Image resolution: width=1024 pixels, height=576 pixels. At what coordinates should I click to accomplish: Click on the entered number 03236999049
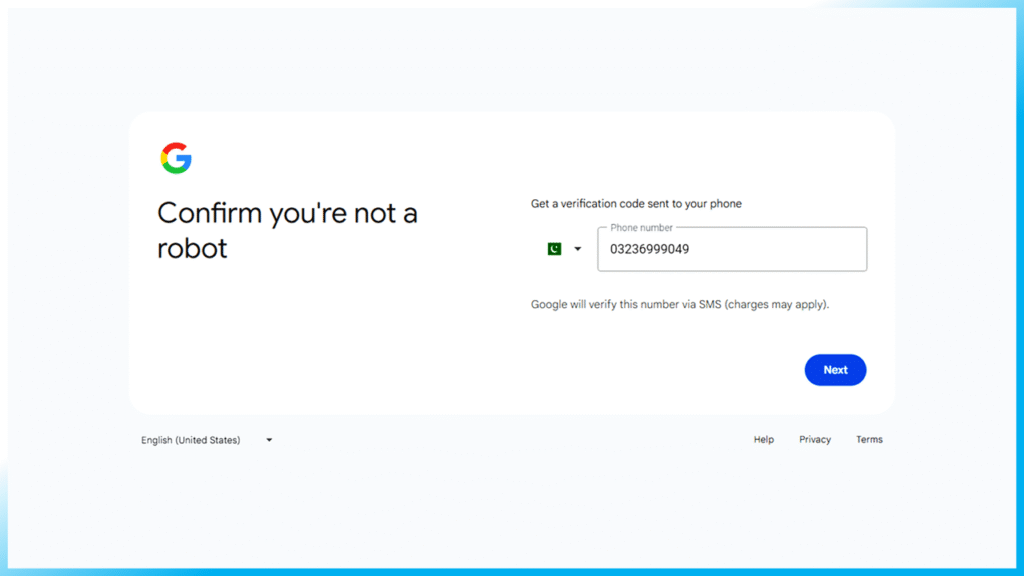[649, 250]
